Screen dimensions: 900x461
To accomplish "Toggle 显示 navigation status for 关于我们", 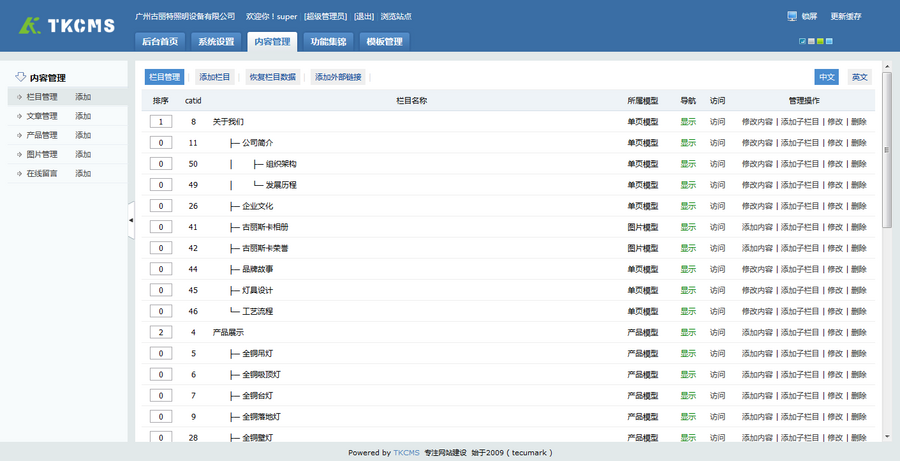I will point(688,122).
